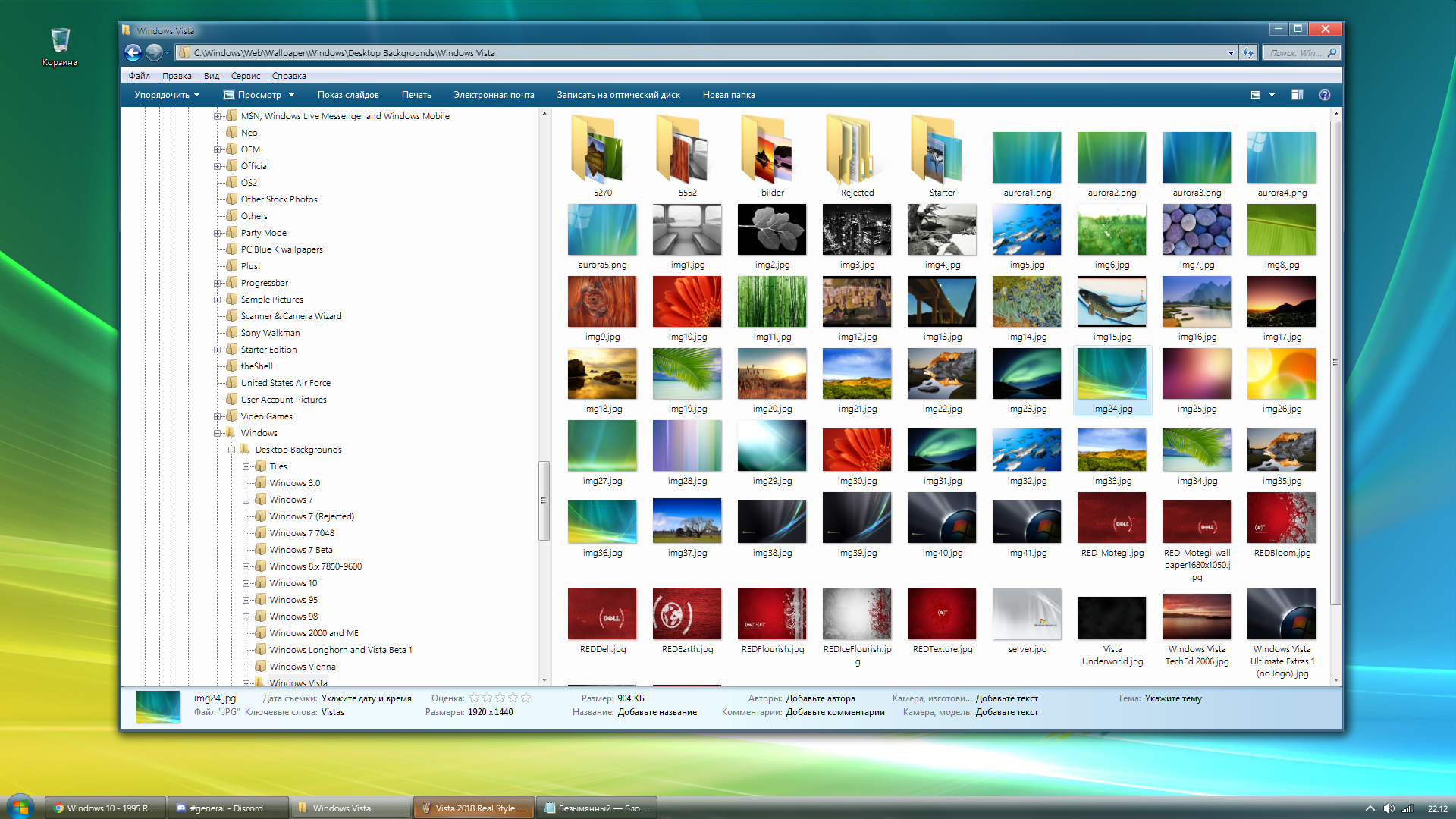Open the Файл menu

tap(140, 76)
